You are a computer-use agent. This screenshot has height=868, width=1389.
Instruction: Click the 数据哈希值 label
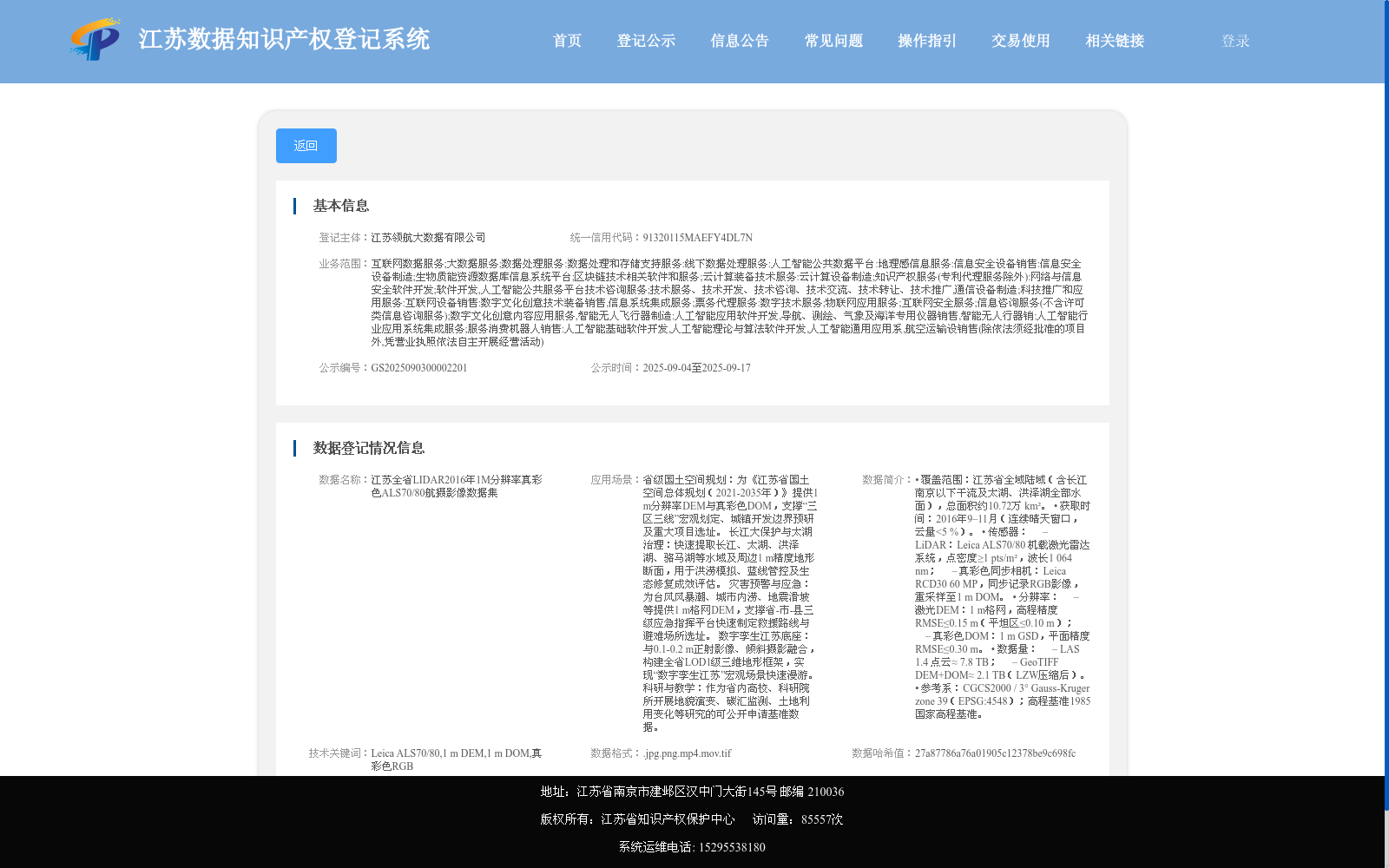click(882, 753)
